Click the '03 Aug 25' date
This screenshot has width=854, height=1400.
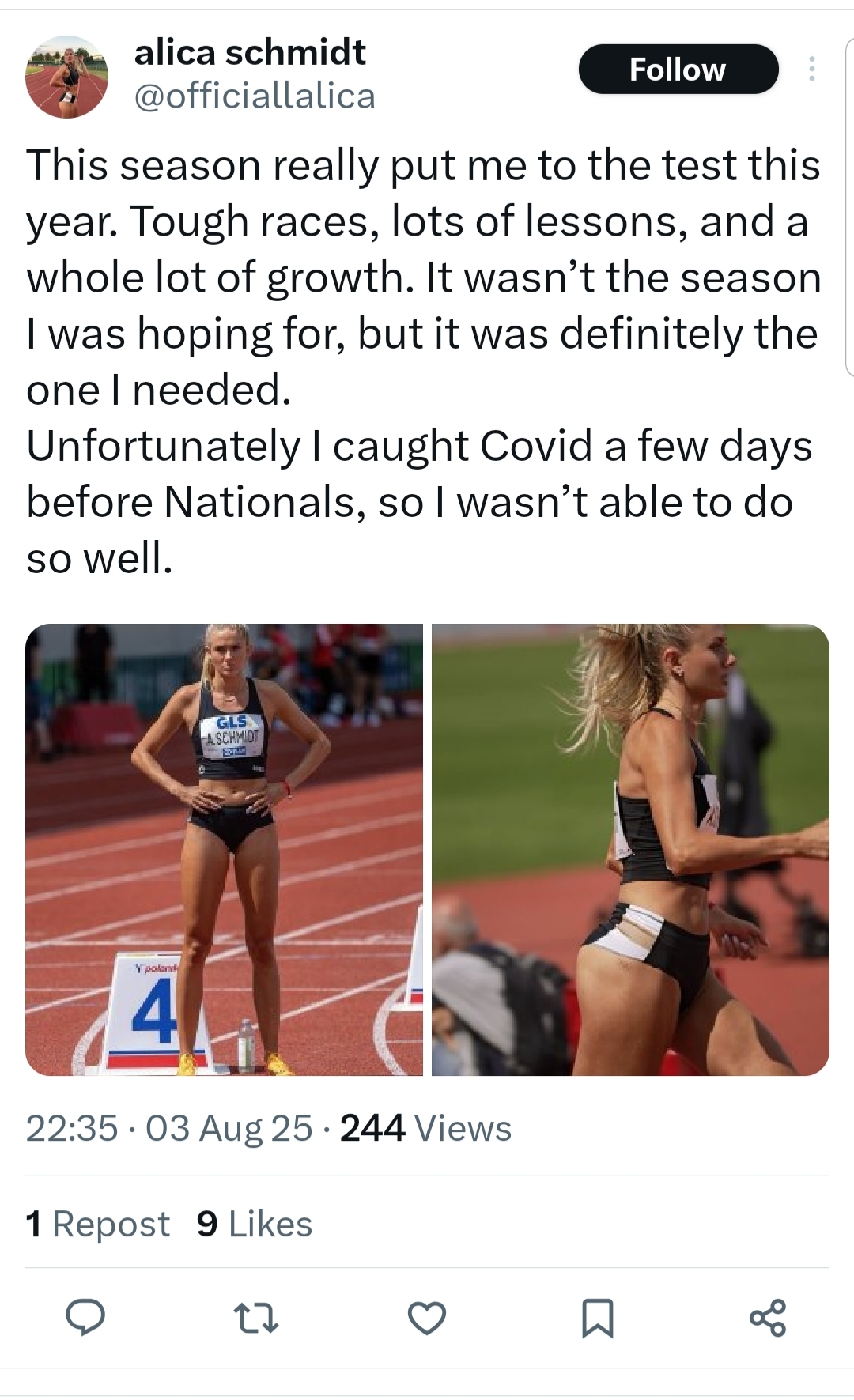[x=229, y=1128]
